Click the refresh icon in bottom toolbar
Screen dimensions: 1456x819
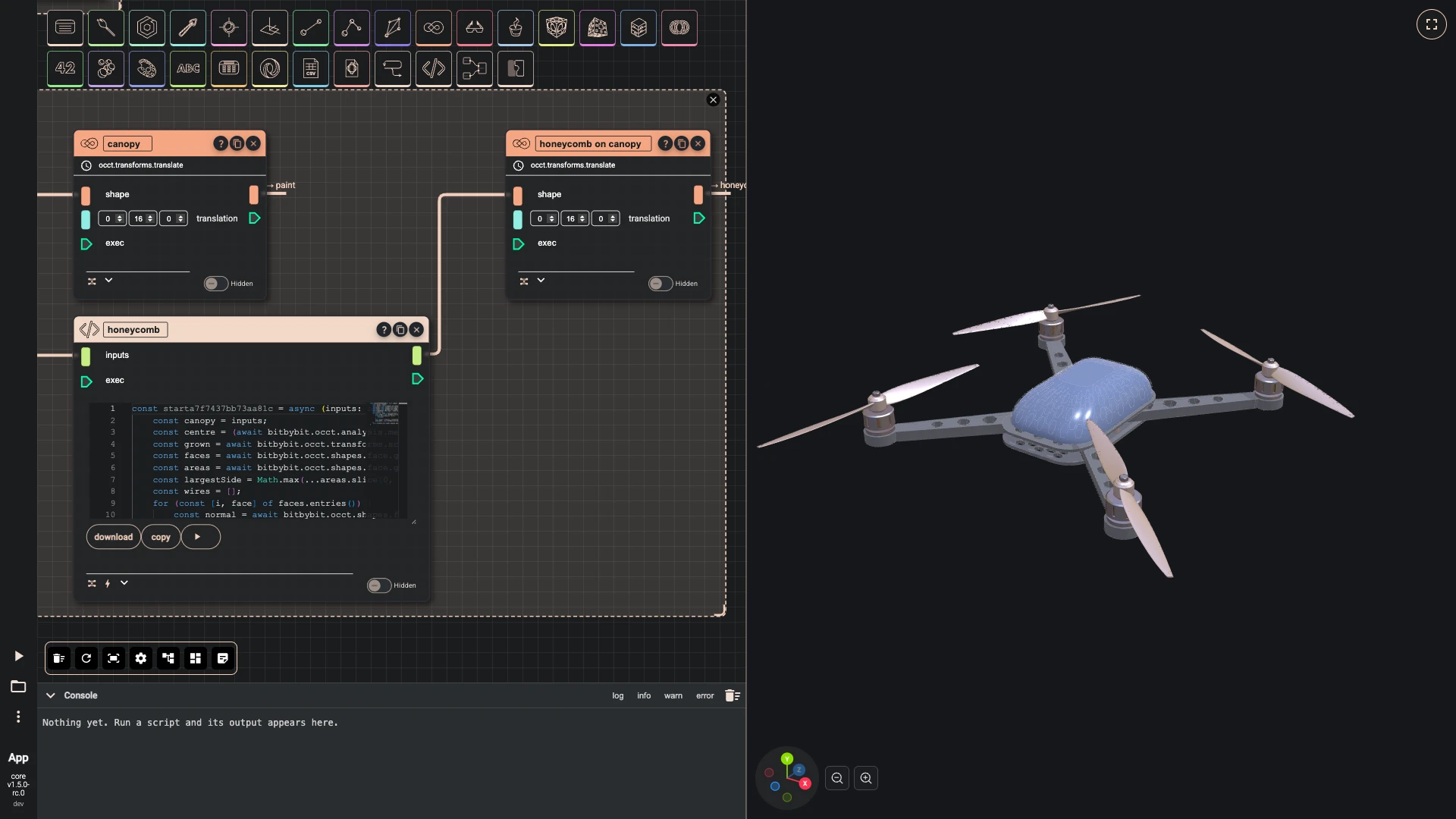click(x=86, y=658)
